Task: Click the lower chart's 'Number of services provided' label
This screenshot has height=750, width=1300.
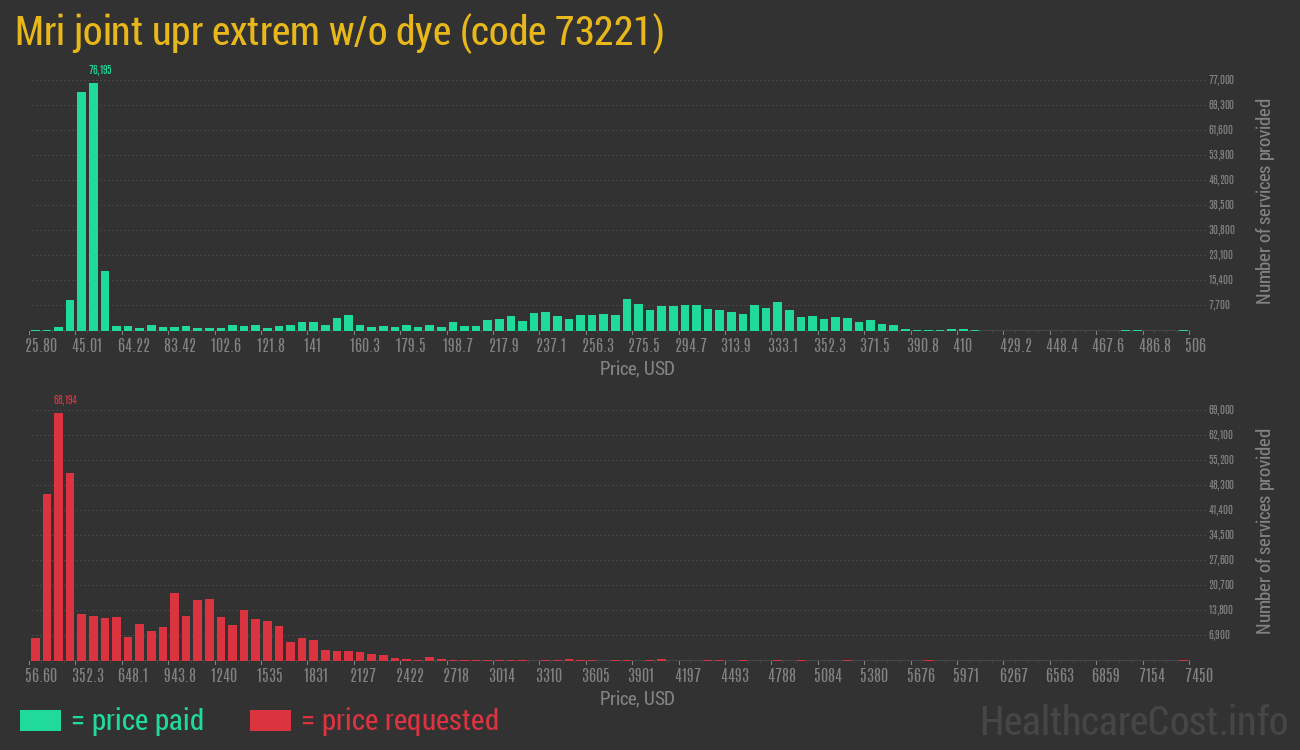Action: pos(1264,531)
